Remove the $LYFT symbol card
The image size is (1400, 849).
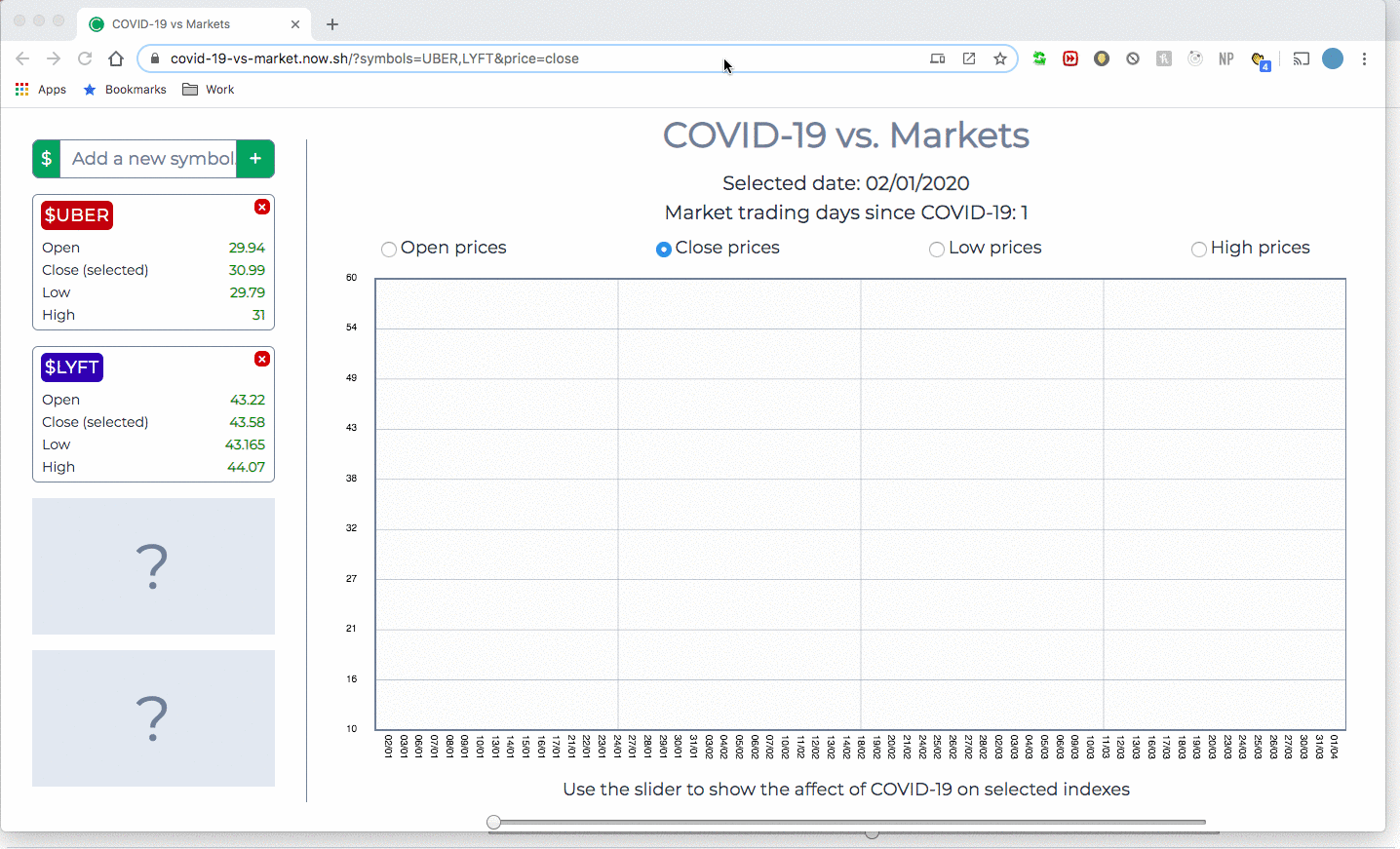pos(261,359)
